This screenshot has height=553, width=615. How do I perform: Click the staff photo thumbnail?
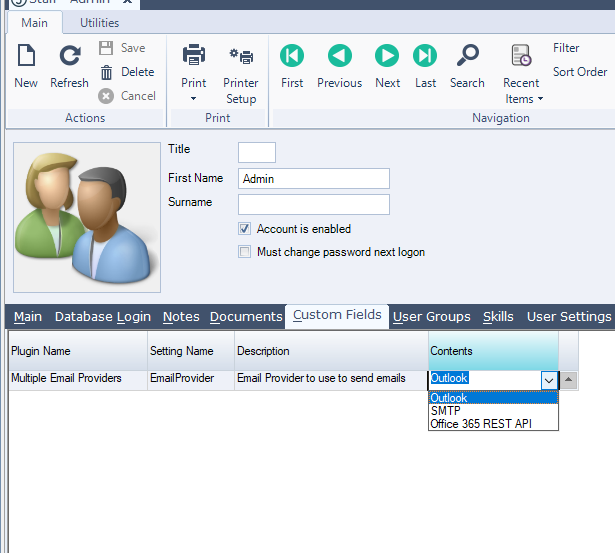click(x=87, y=217)
